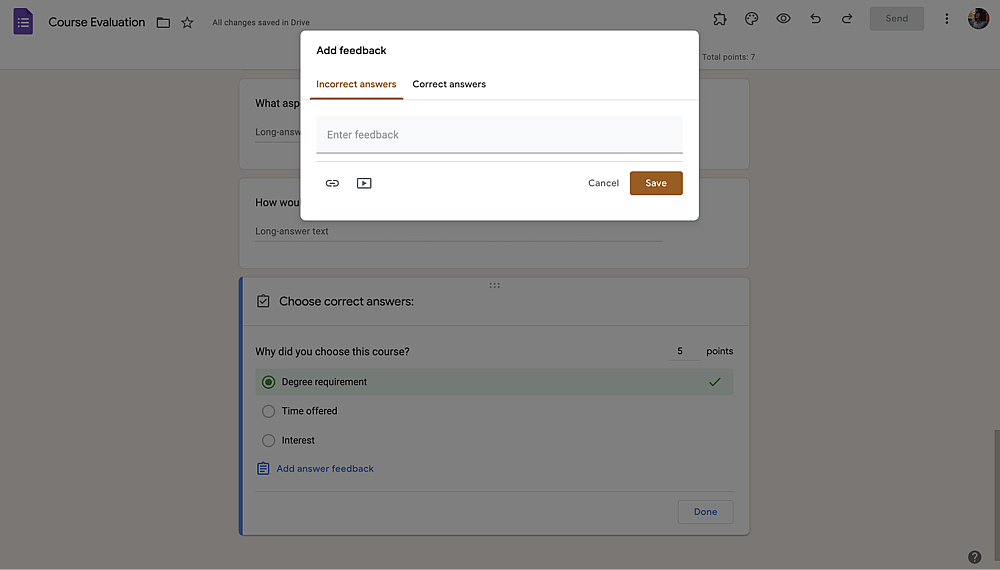Add a YouTube video to feedback
Screen dimensions: 1000x570
(364, 183)
